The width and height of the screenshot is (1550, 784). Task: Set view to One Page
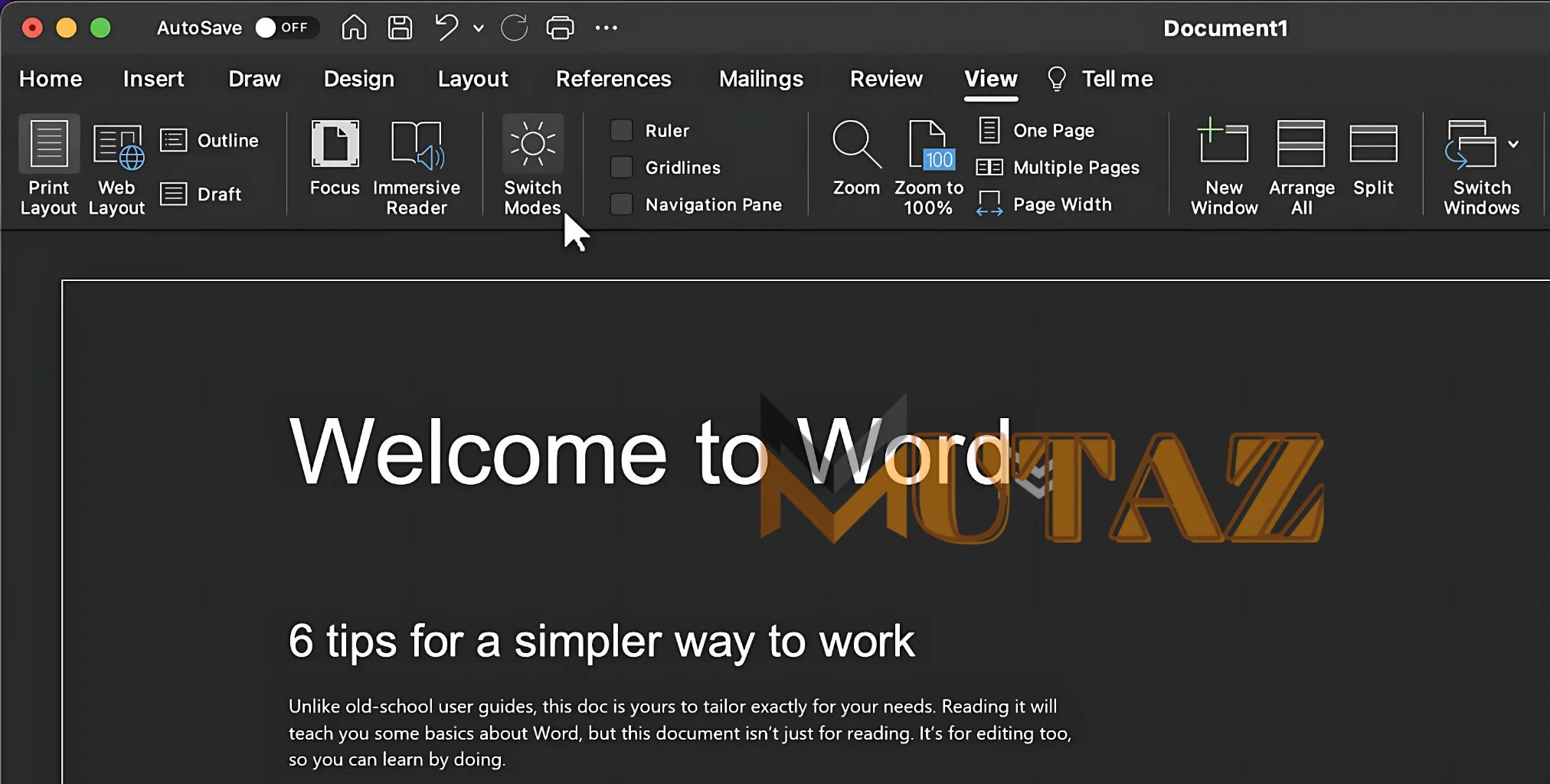coord(1037,131)
